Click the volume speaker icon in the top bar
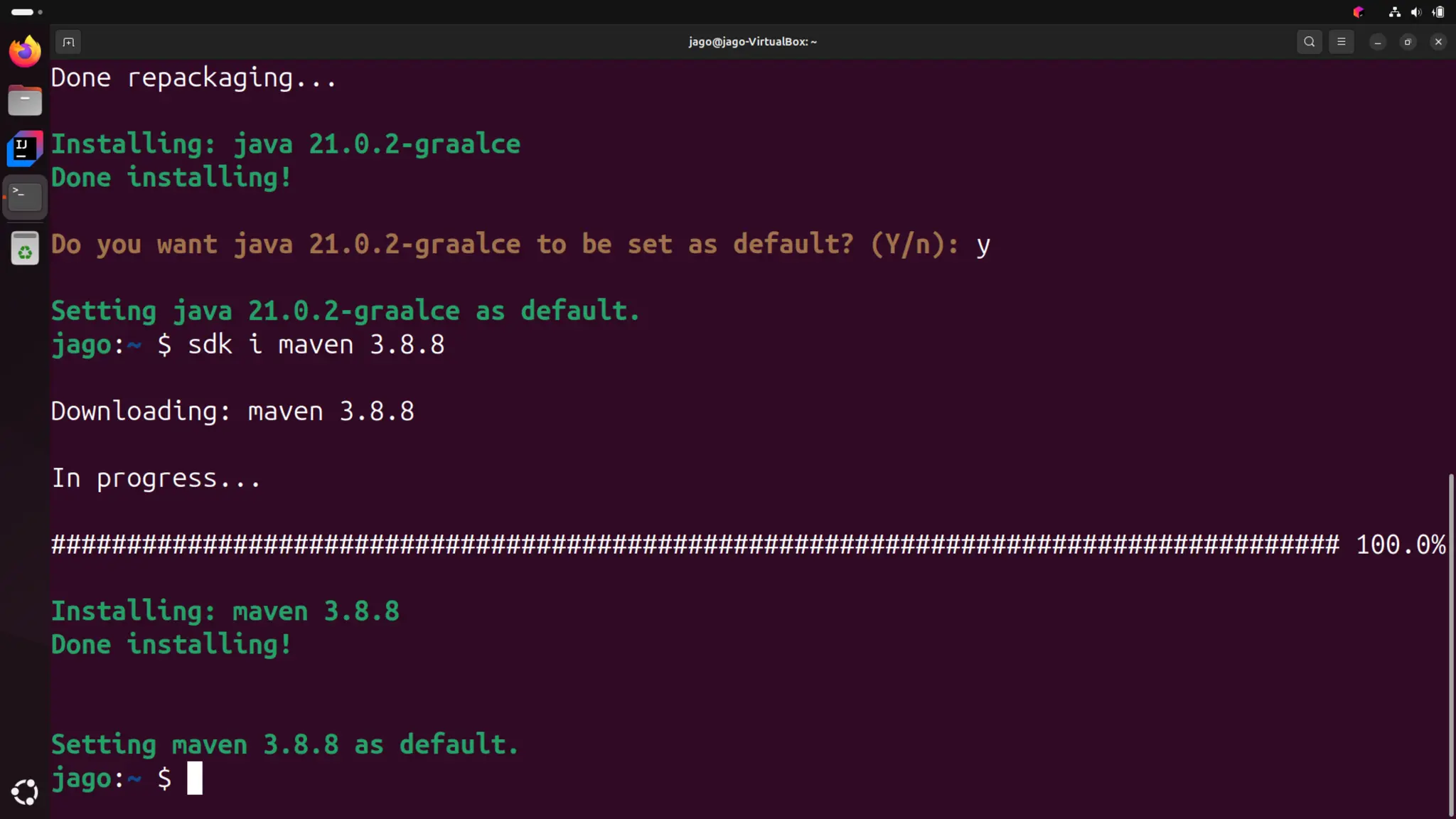This screenshot has width=1456, height=819. (x=1415, y=12)
